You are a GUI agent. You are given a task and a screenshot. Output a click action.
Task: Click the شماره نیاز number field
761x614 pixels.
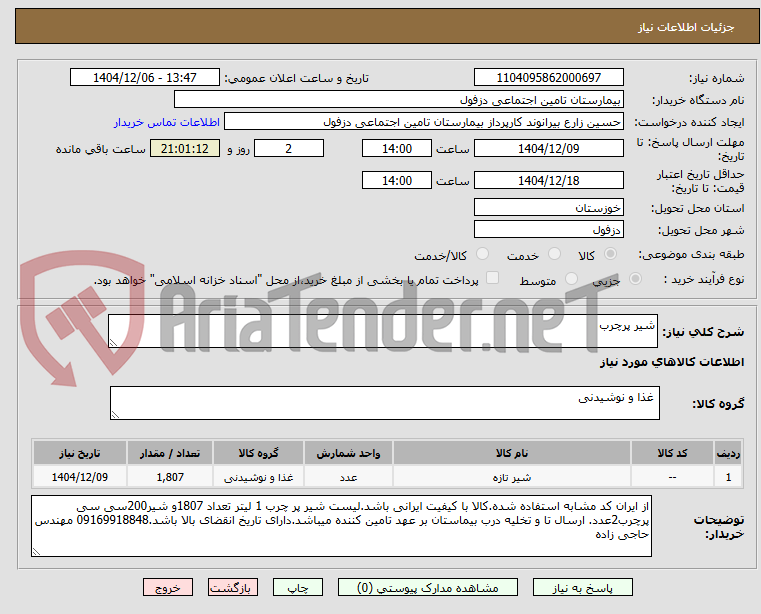point(548,78)
